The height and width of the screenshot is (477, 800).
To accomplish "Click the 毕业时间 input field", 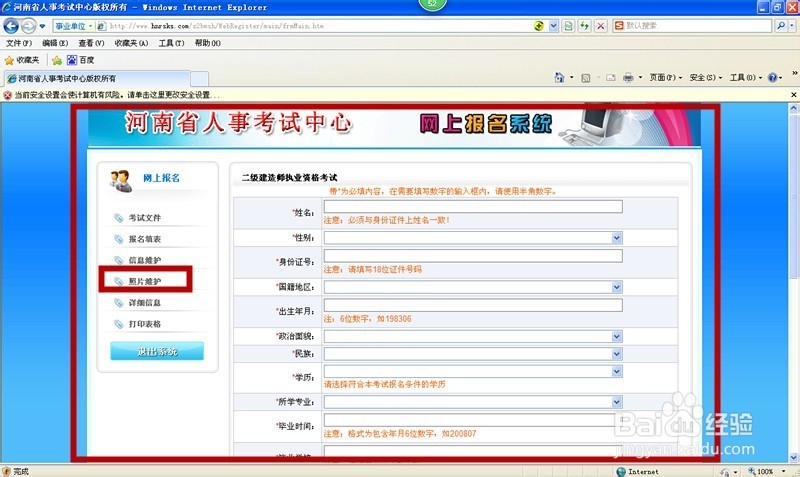I will tap(473, 420).
